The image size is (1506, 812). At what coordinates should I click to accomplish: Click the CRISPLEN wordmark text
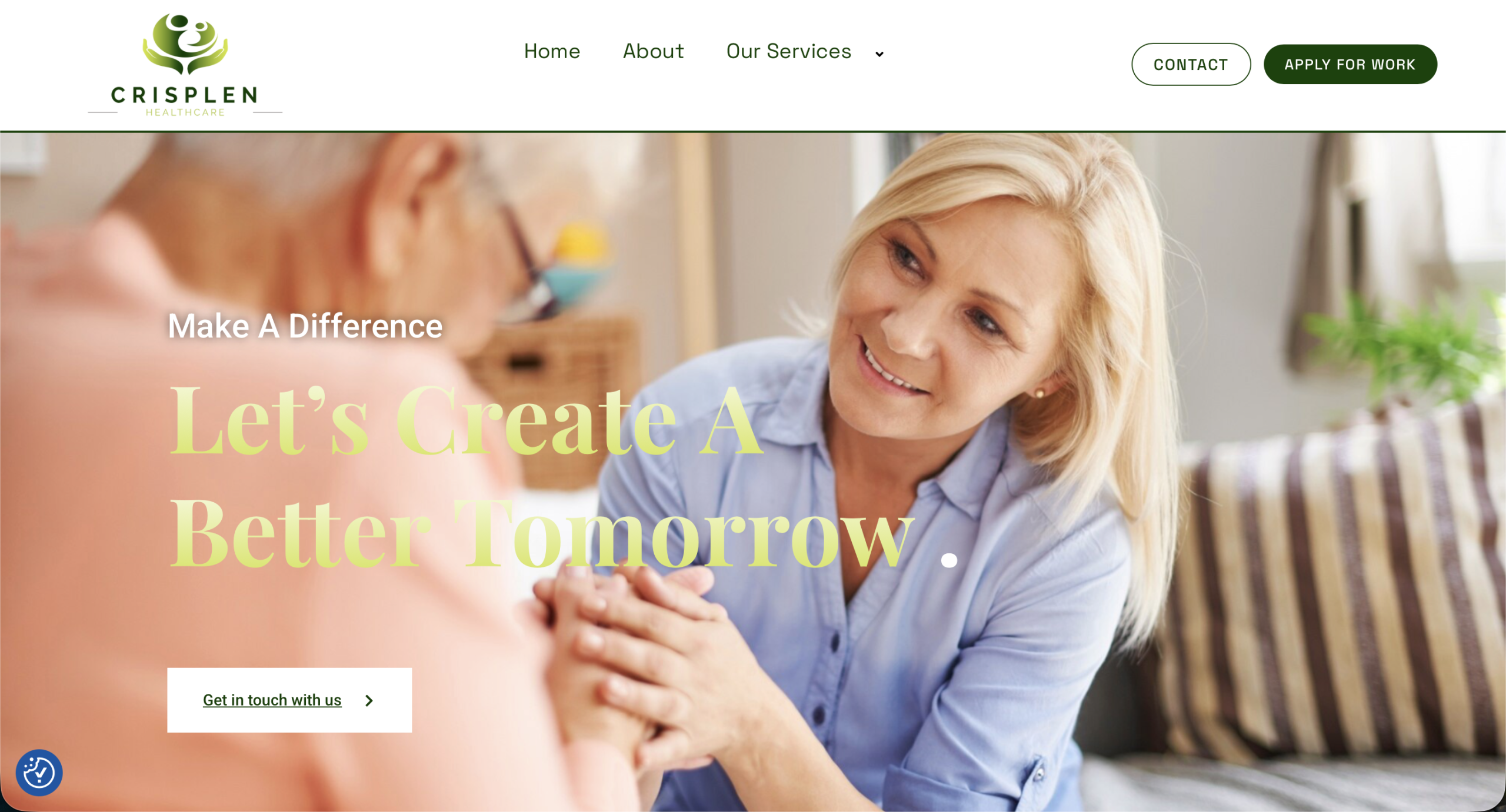184,95
